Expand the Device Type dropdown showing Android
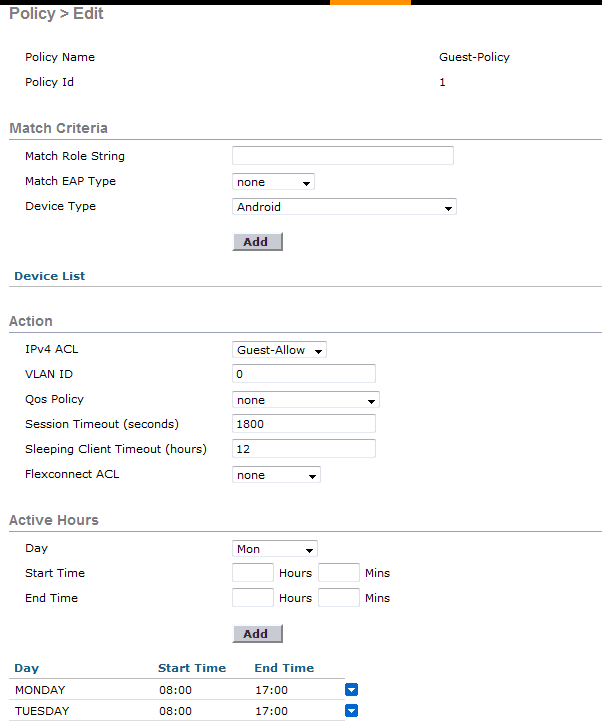 [x=344, y=207]
